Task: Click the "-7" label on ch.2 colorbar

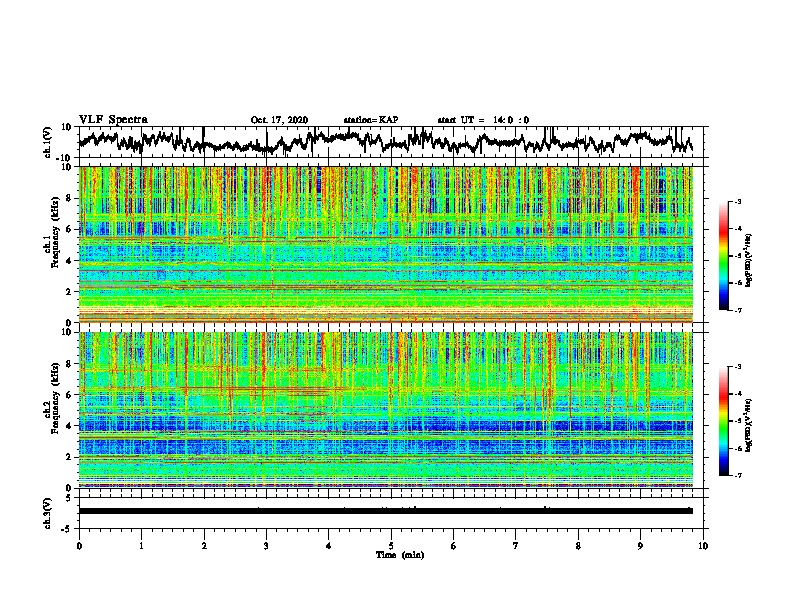Action: [737, 475]
